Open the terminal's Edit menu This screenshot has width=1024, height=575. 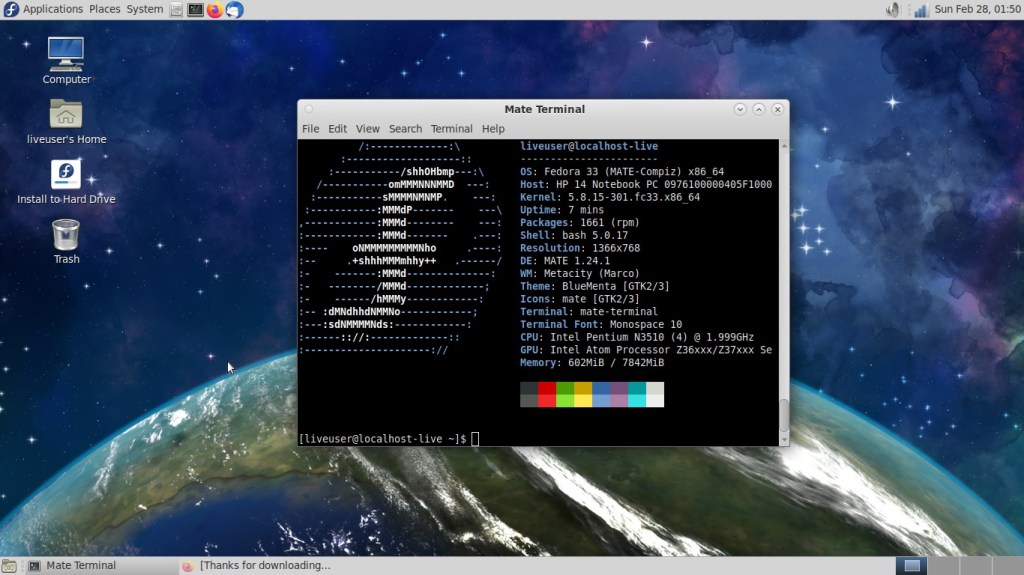coord(338,129)
